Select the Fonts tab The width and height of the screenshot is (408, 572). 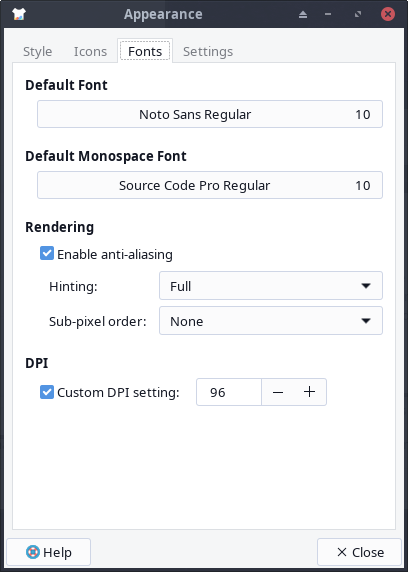point(145,51)
